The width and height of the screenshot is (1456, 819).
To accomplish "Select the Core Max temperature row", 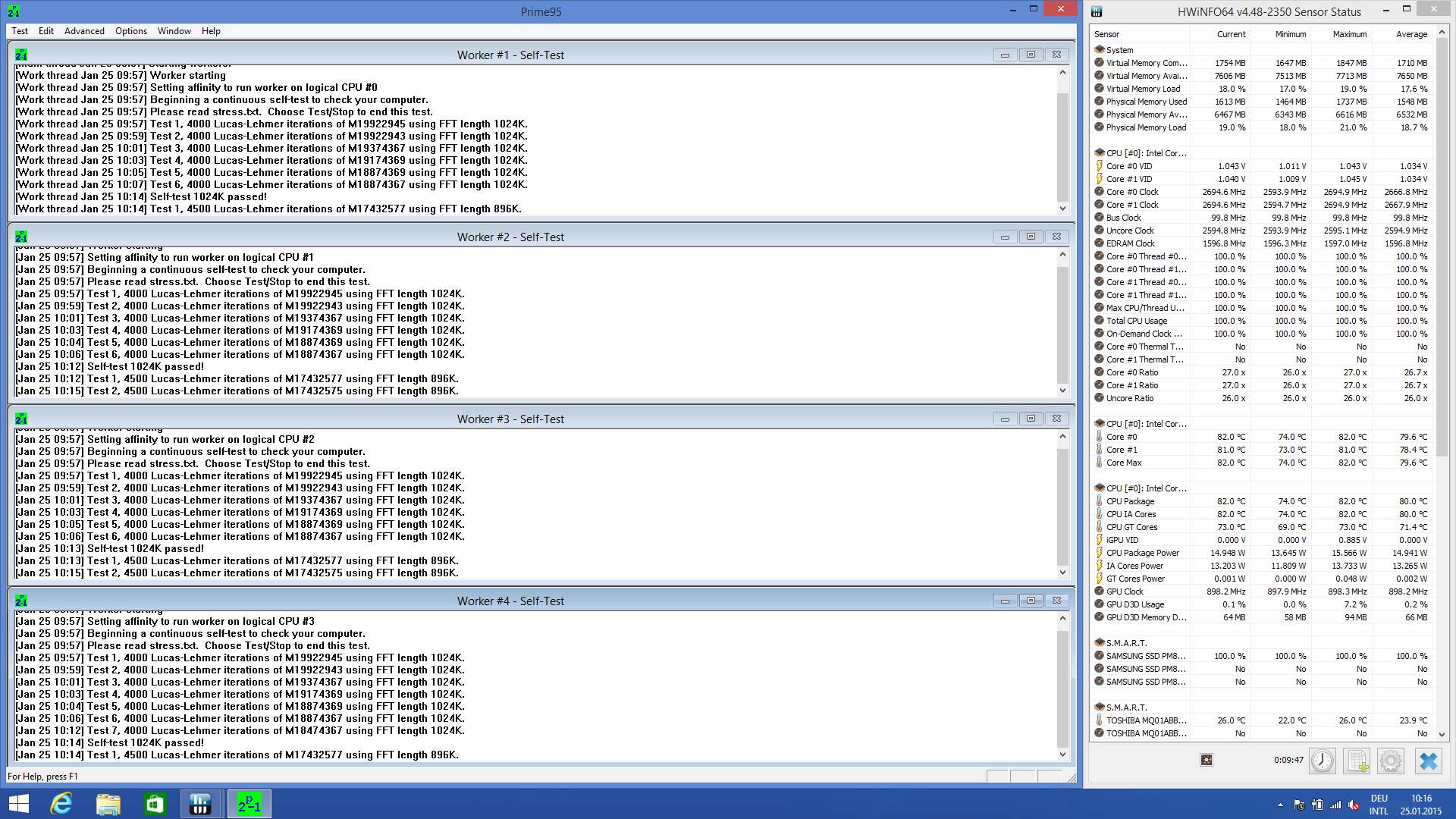I will (x=1123, y=463).
